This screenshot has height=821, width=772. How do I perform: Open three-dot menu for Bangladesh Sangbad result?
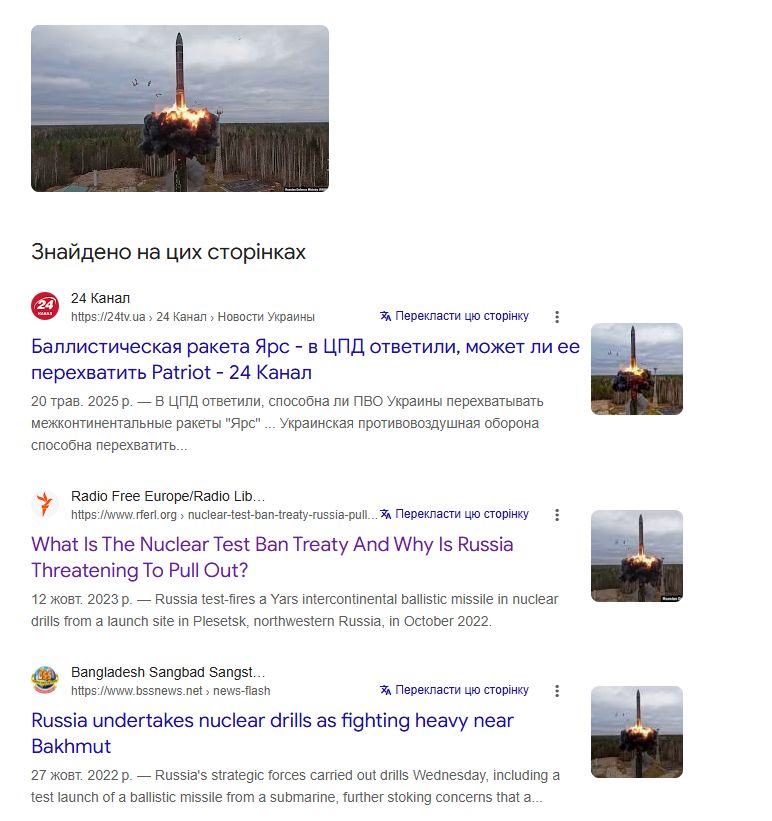tap(557, 691)
